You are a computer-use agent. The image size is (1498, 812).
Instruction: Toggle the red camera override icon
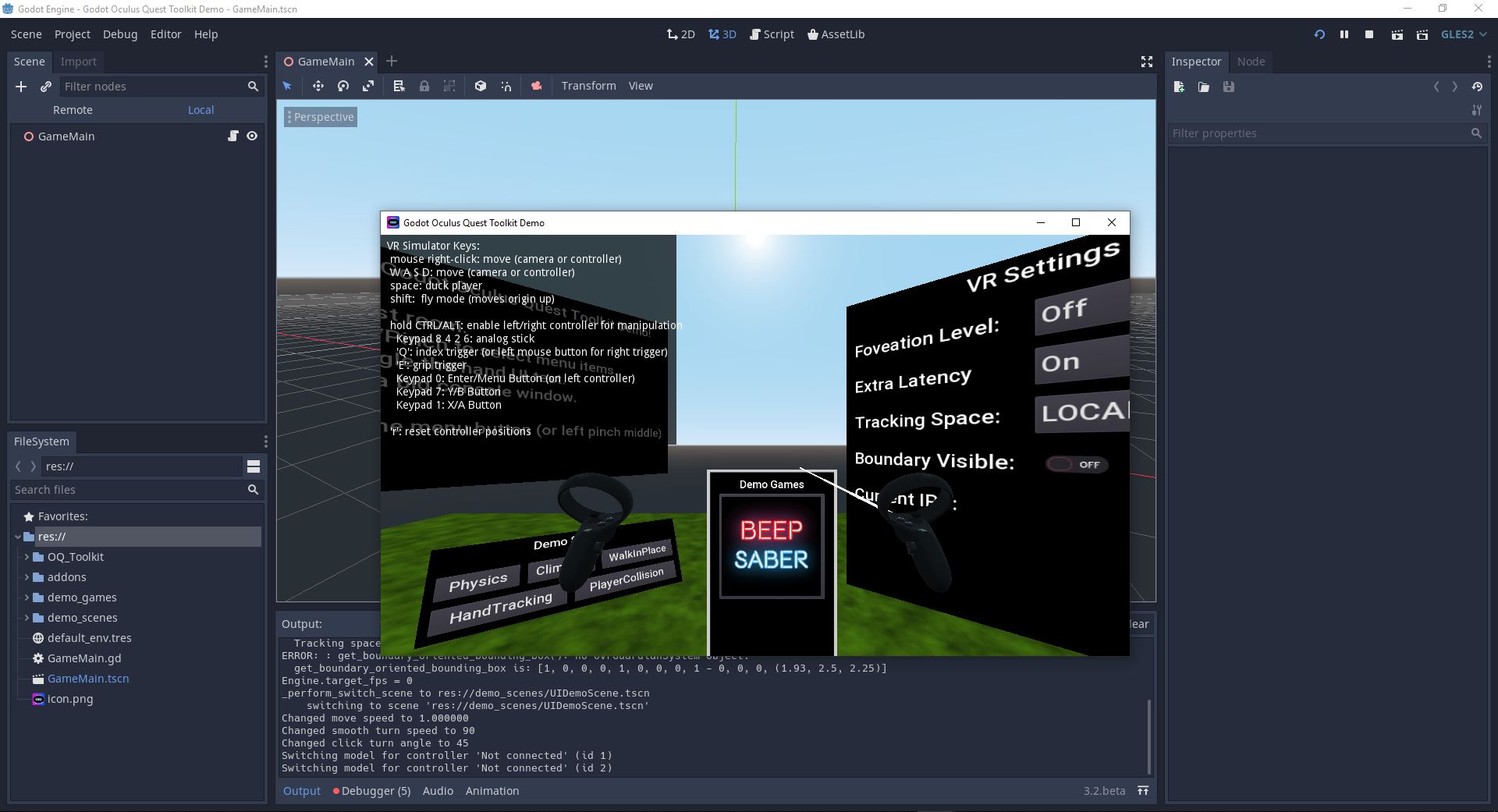point(537,86)
